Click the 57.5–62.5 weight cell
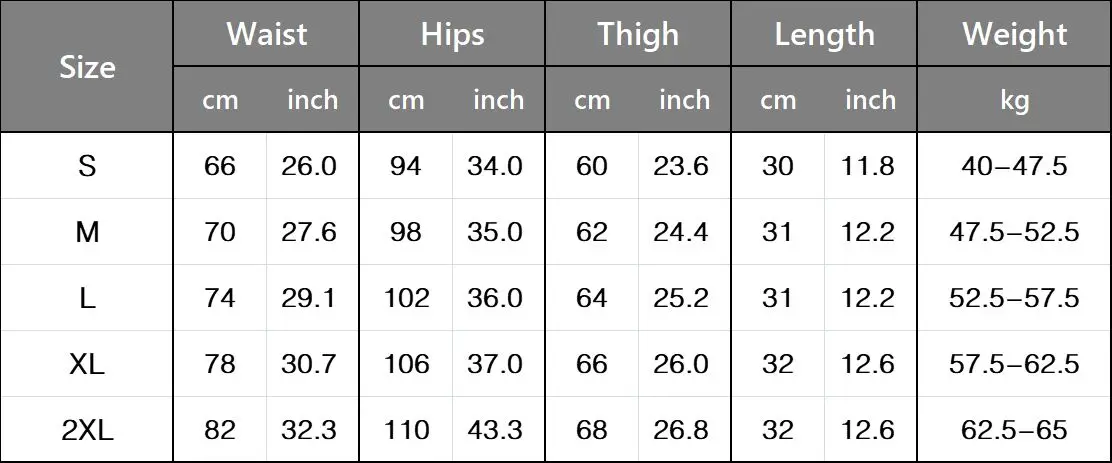 1014,364
